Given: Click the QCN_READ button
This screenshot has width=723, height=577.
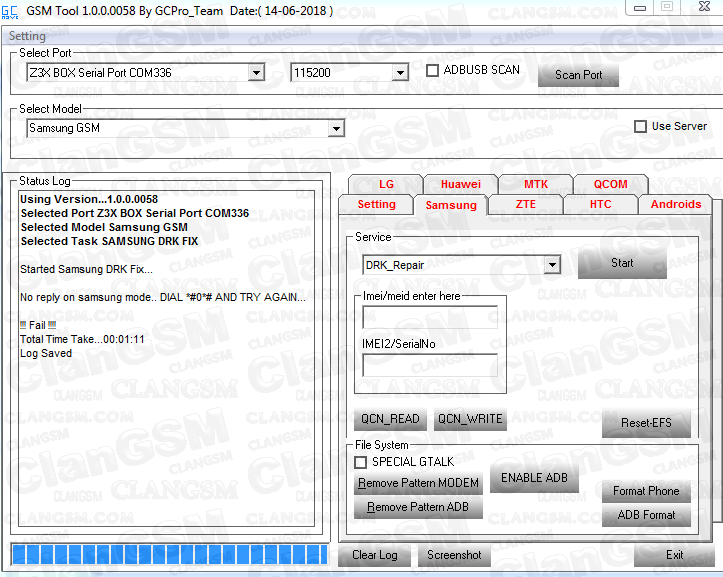Looking at the screenshot, I should [x=390, y=419].
